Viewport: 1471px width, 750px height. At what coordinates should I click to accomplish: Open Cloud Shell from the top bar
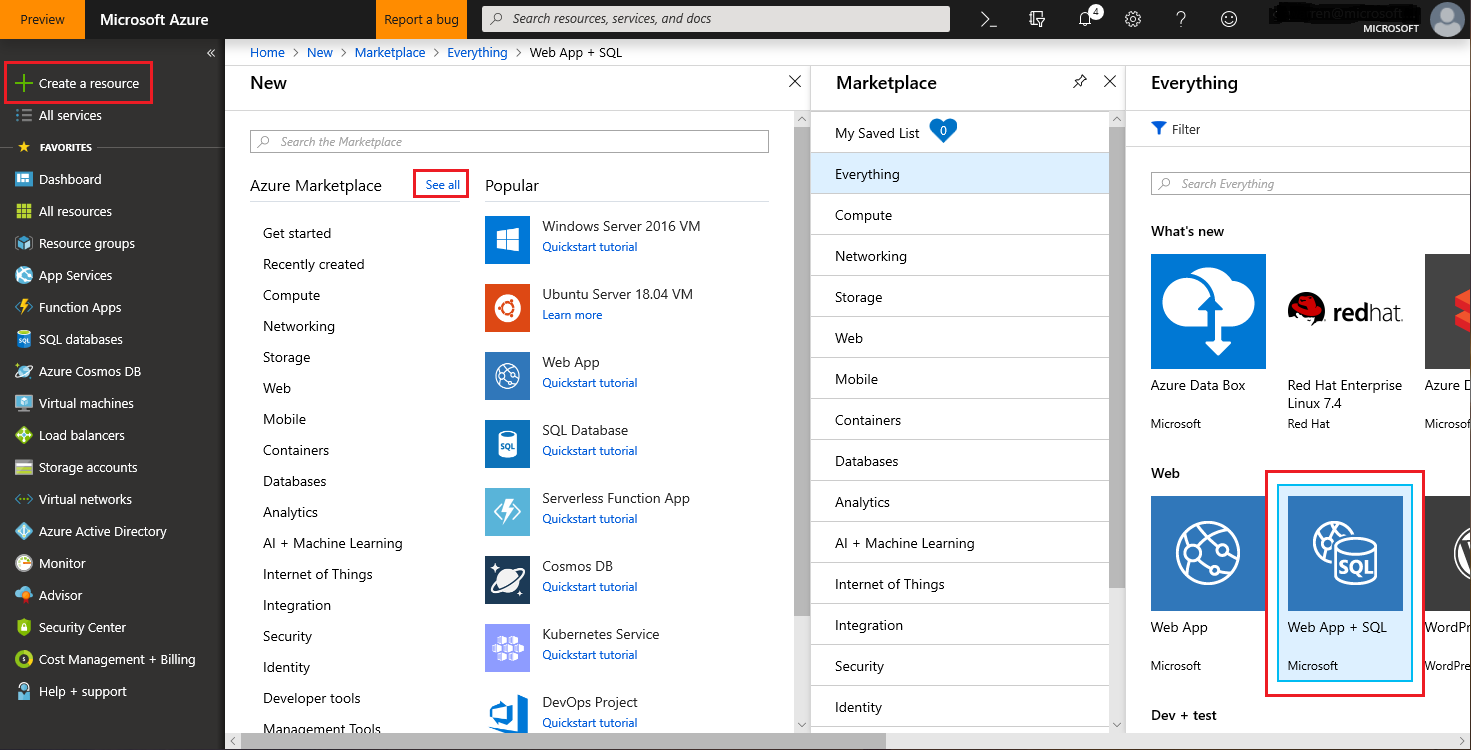click(988, 18)
